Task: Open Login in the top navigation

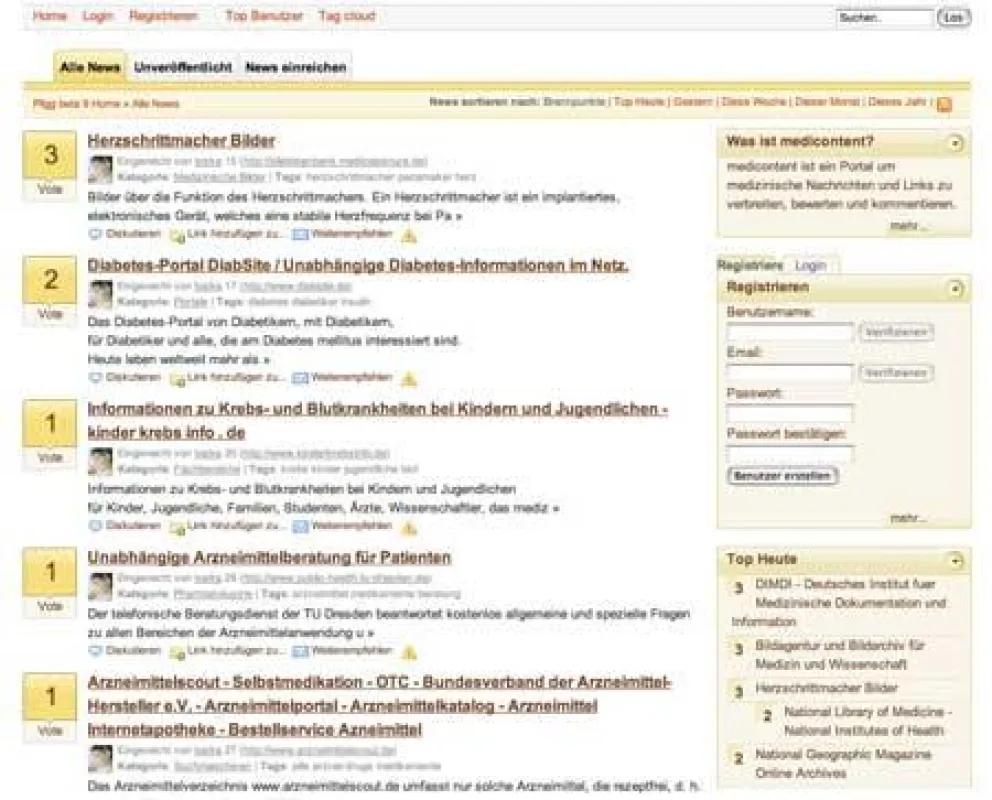Action: pos(97,16)
